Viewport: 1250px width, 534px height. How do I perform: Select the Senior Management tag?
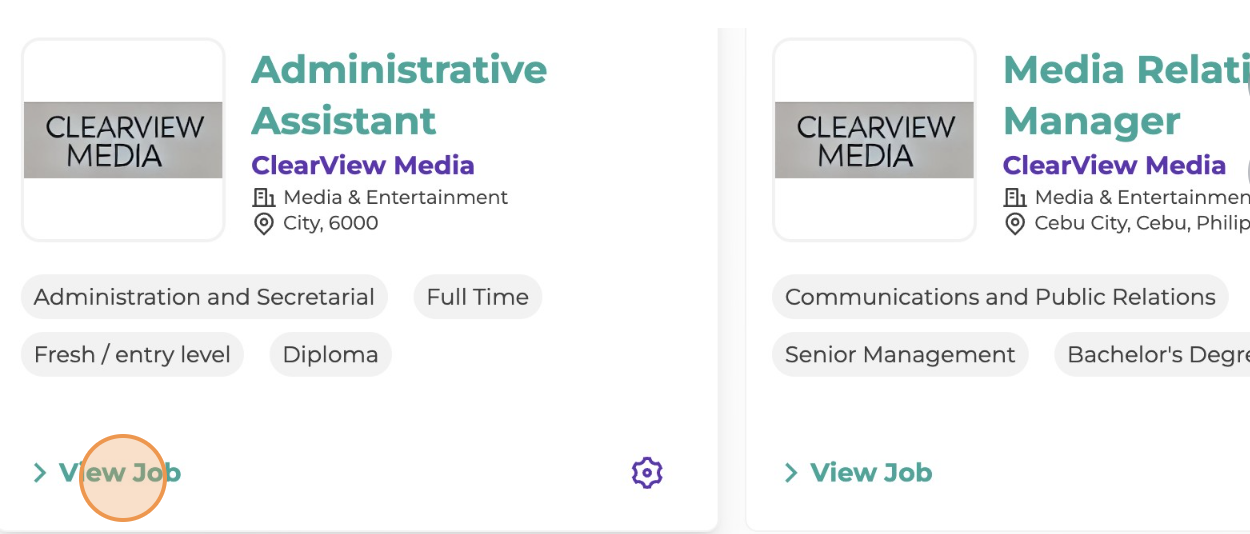(900, 355)
